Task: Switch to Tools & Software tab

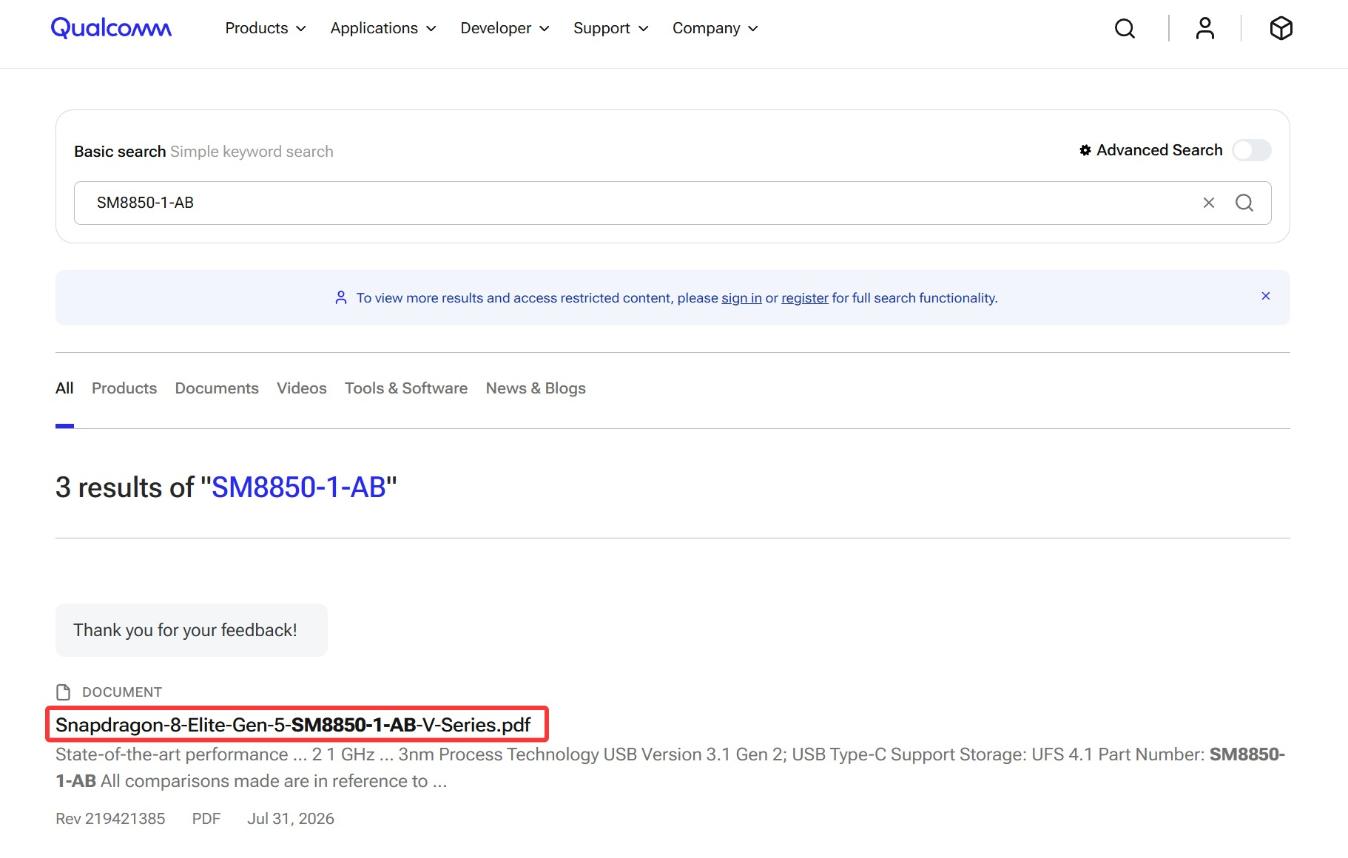Action: click(406, 388)
